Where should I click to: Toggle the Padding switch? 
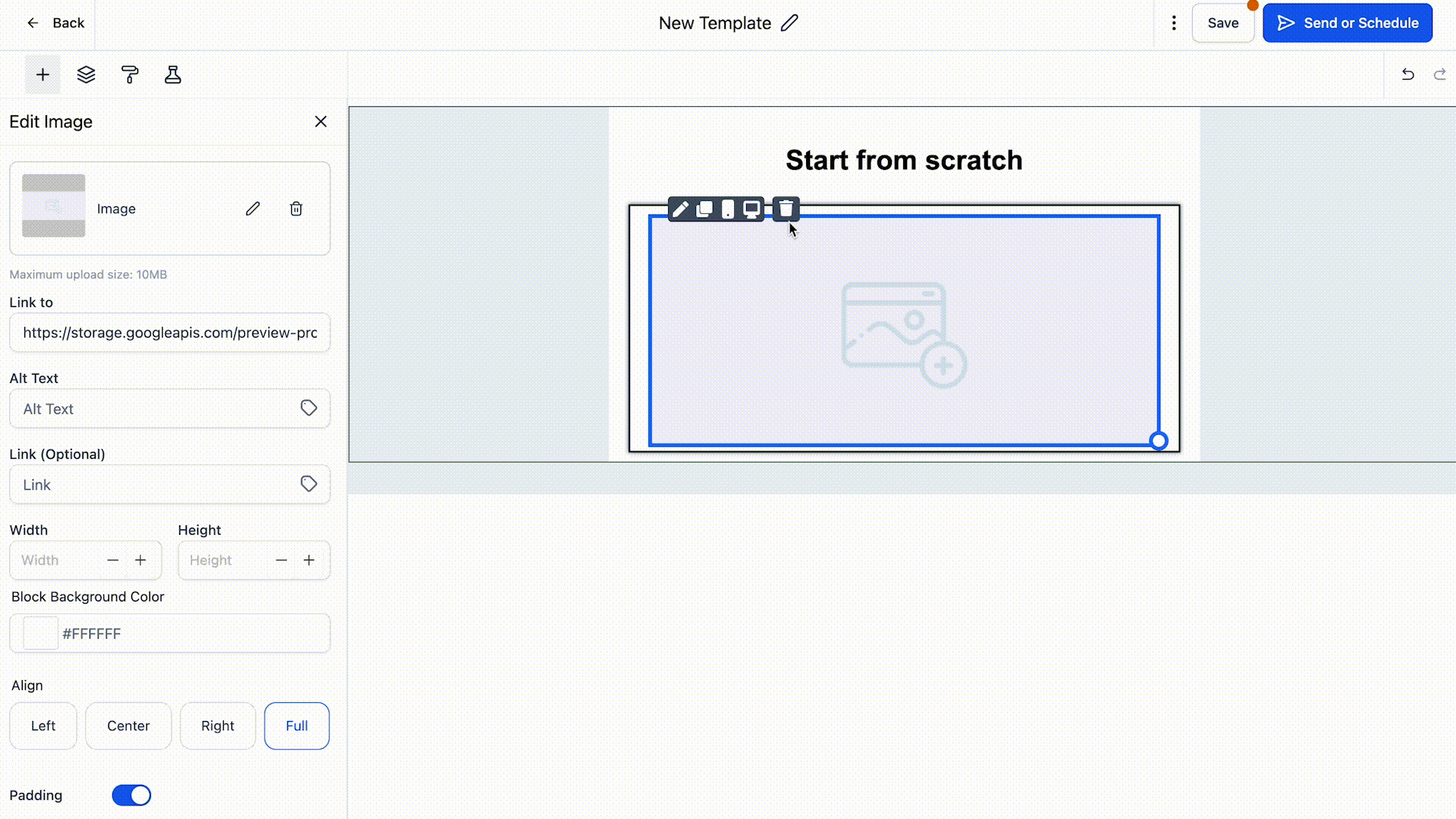coord(131,795)
